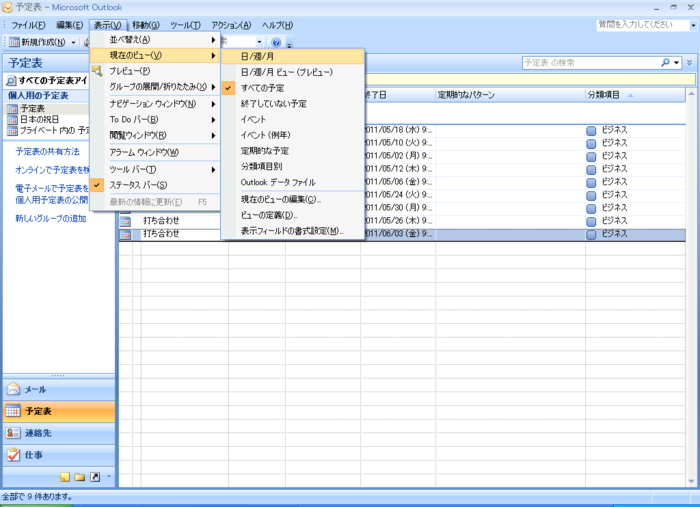The width and height of the screenshot is (700, 507).
Task: Click the Outlook application icon in the title bar
Action: (7, 7)
